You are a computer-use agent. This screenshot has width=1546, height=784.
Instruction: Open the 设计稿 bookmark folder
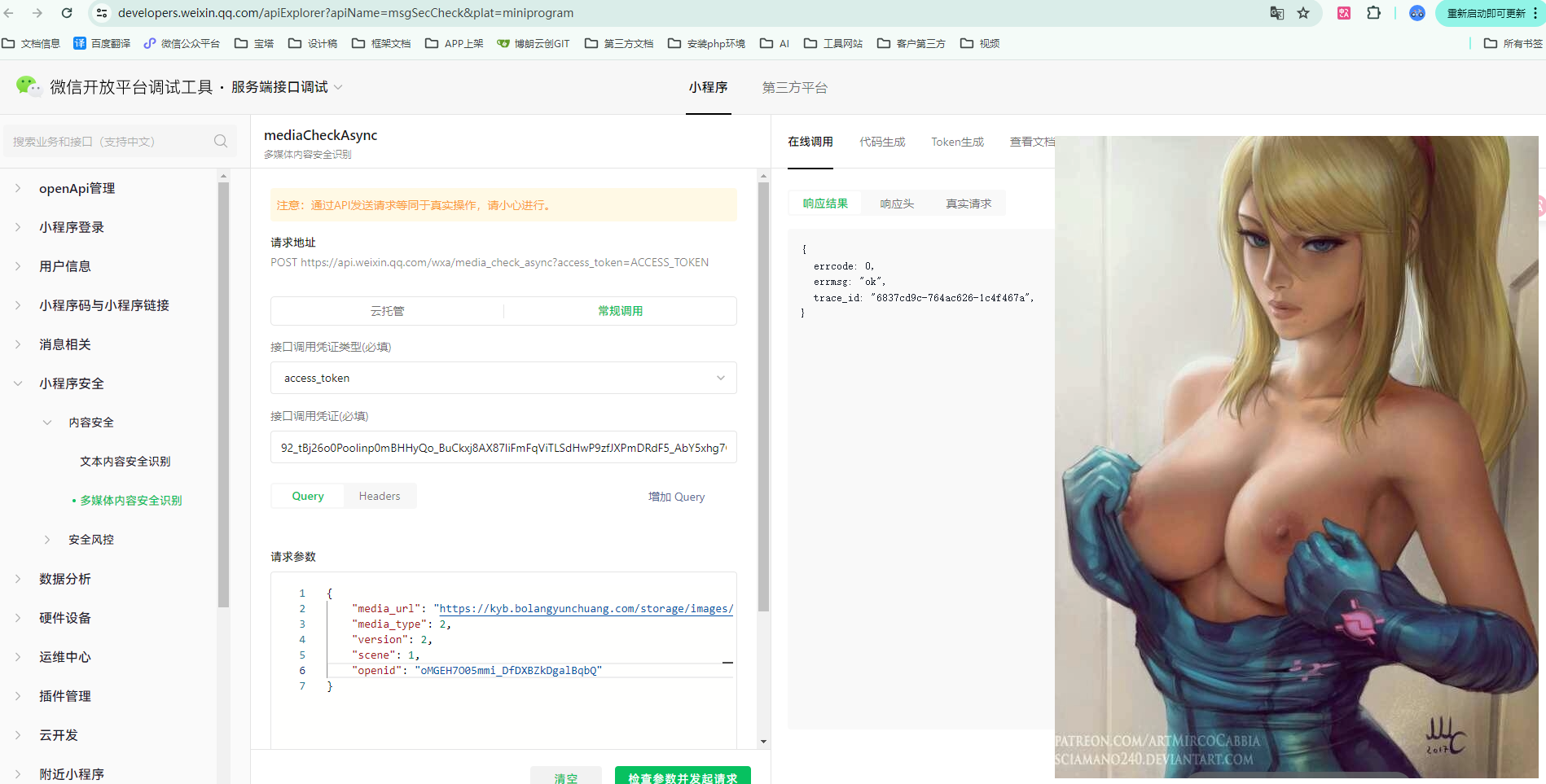(x=313, y=43)
